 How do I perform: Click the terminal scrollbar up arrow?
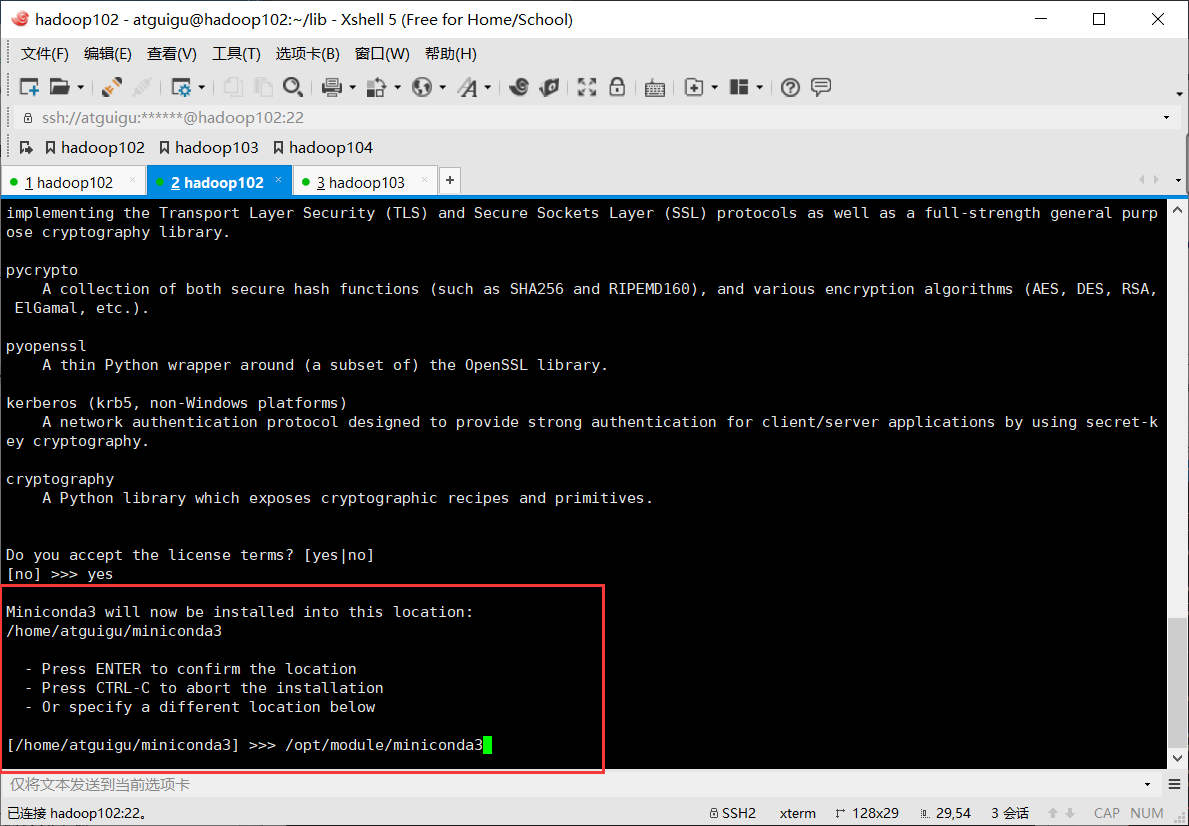point(1177,210)
